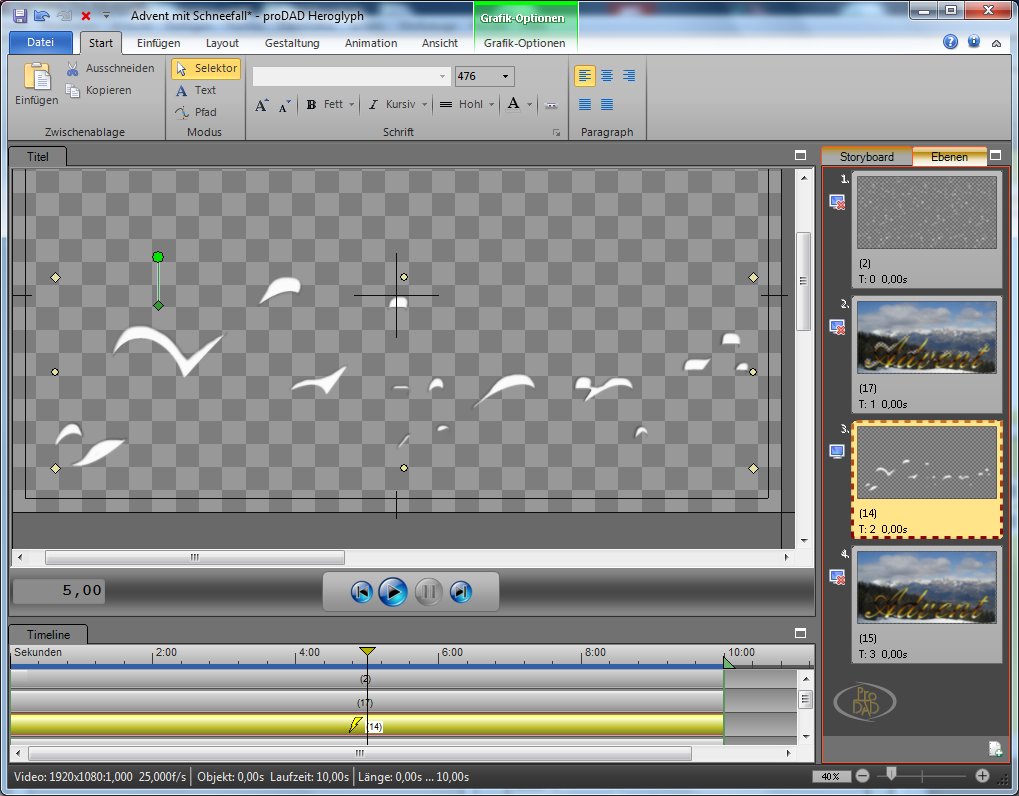Switch to the Storyboard tab

pyautogui.click(x=866, y=157)
